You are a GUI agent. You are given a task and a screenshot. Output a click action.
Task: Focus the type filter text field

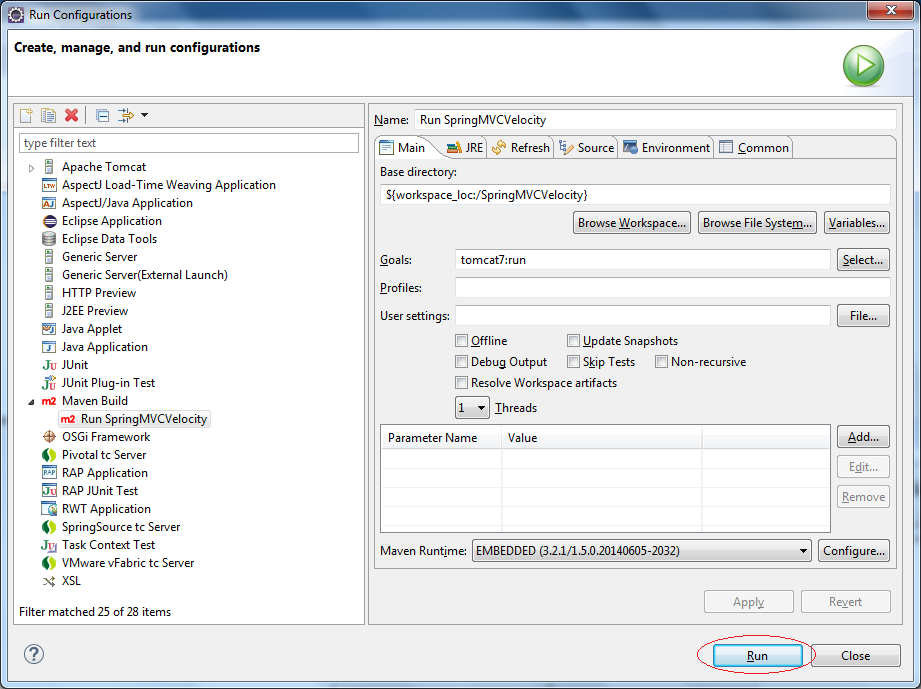[x=189, y=143]
